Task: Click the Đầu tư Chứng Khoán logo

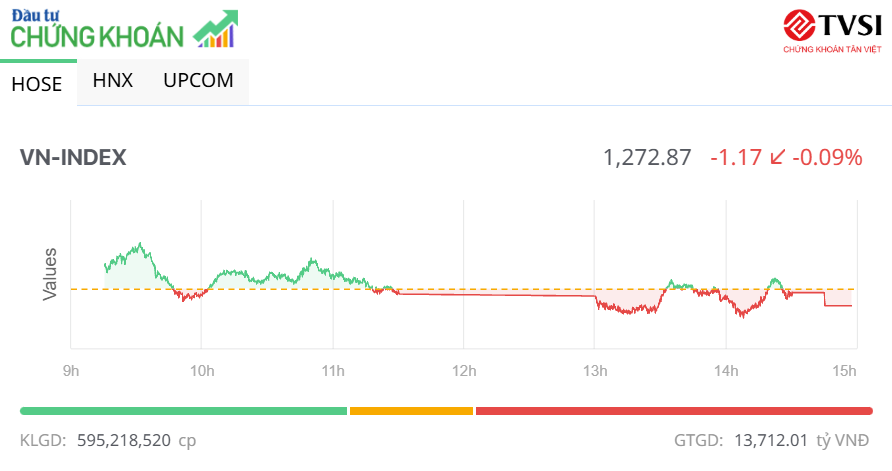Action: tap(98, 29)
